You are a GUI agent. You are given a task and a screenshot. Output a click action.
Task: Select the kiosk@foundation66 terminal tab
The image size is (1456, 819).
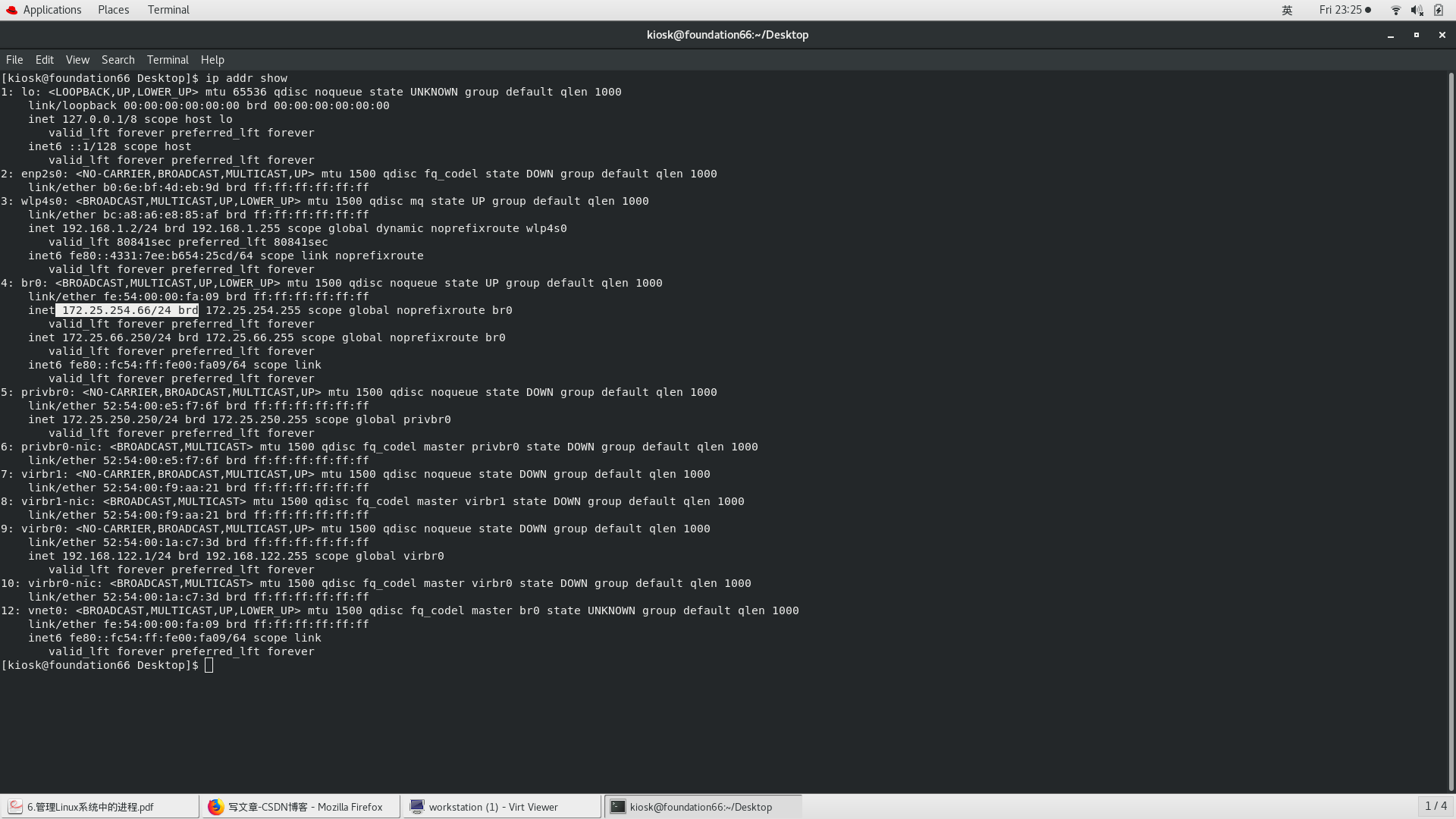click(x=701, y=806)
